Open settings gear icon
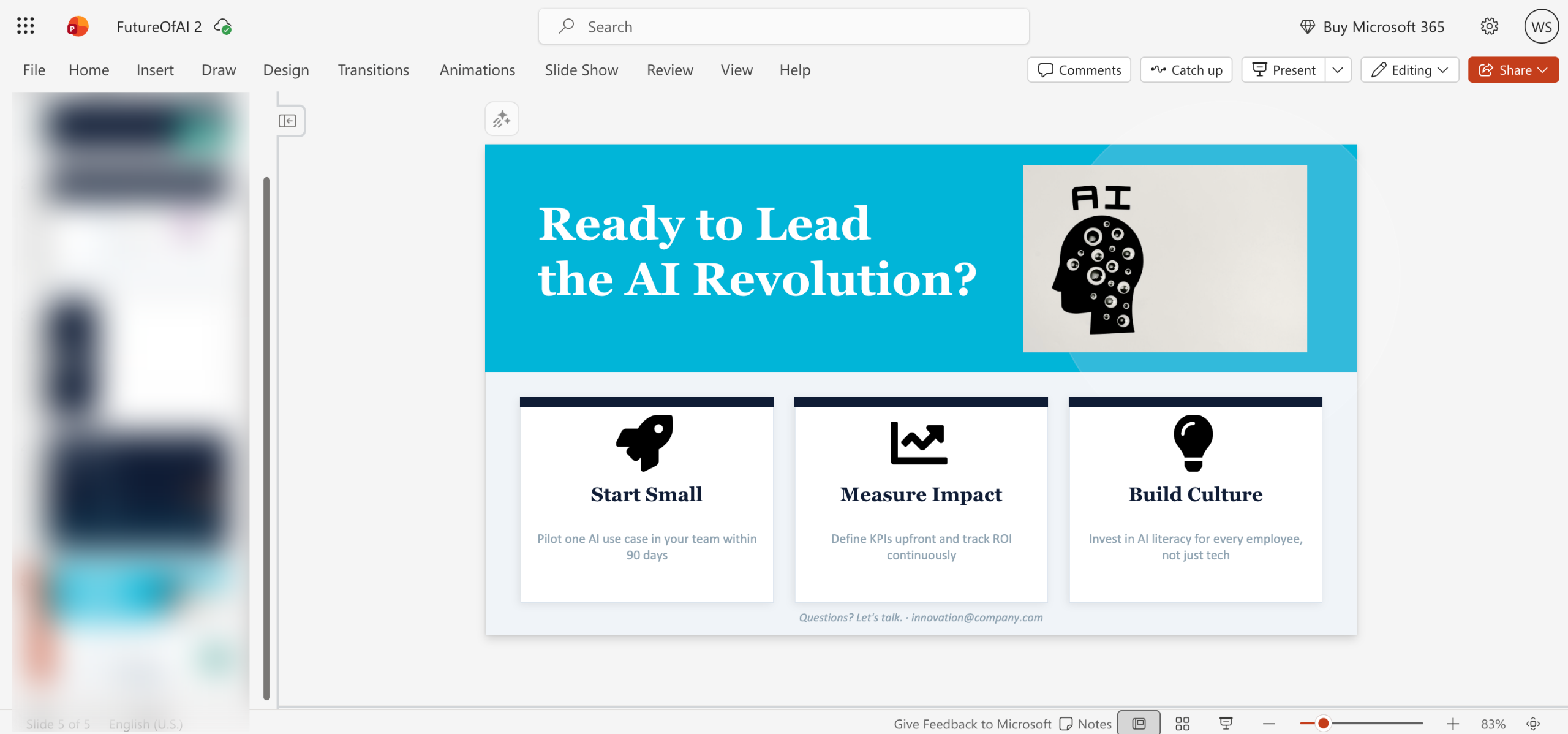The height and width of the screenshot is (734, 1568). (x=1489, y=26)
